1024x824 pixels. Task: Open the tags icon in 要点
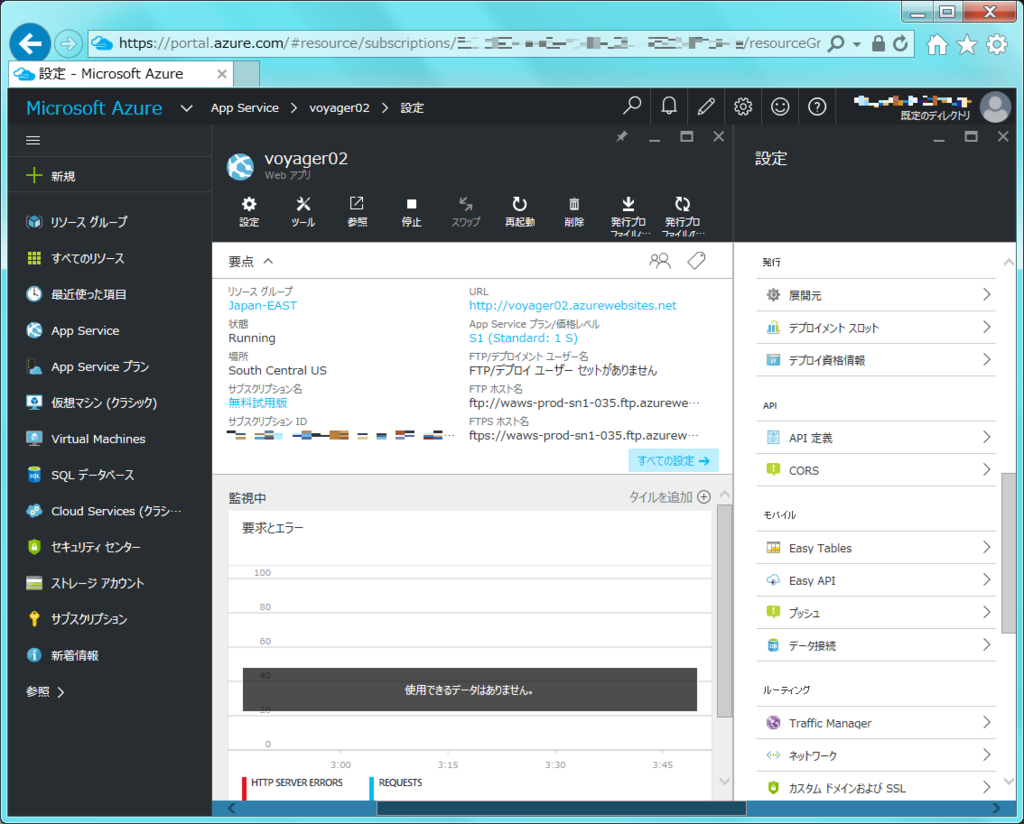696,261
